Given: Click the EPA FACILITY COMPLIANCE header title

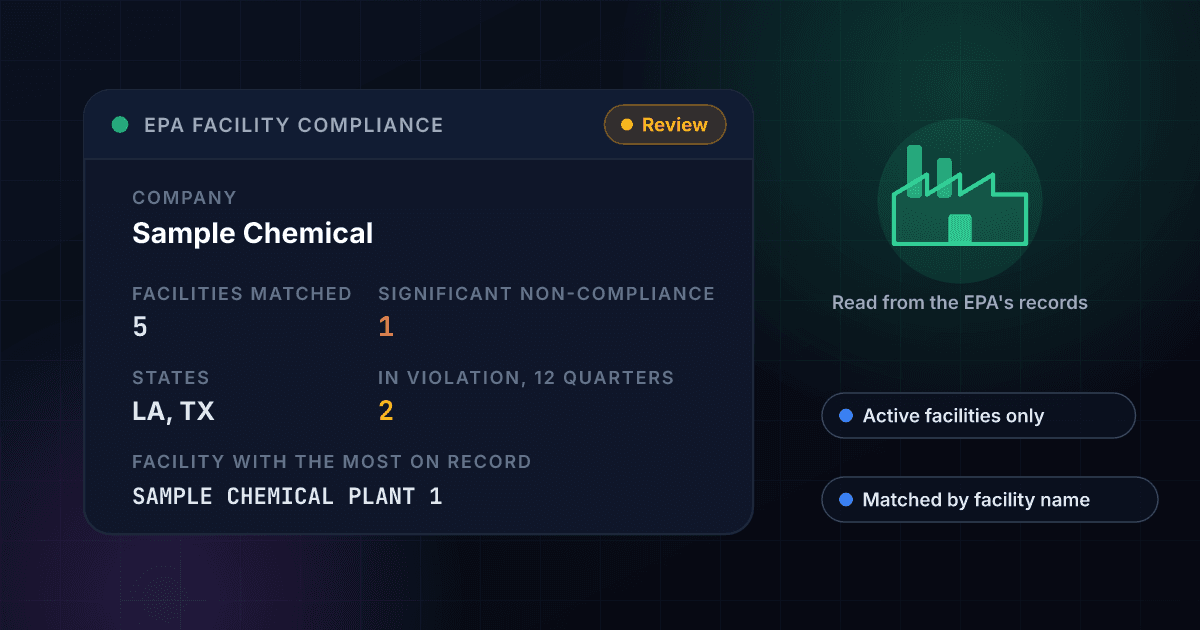Looking at the screenshot, I should click(x=293, y=125).
